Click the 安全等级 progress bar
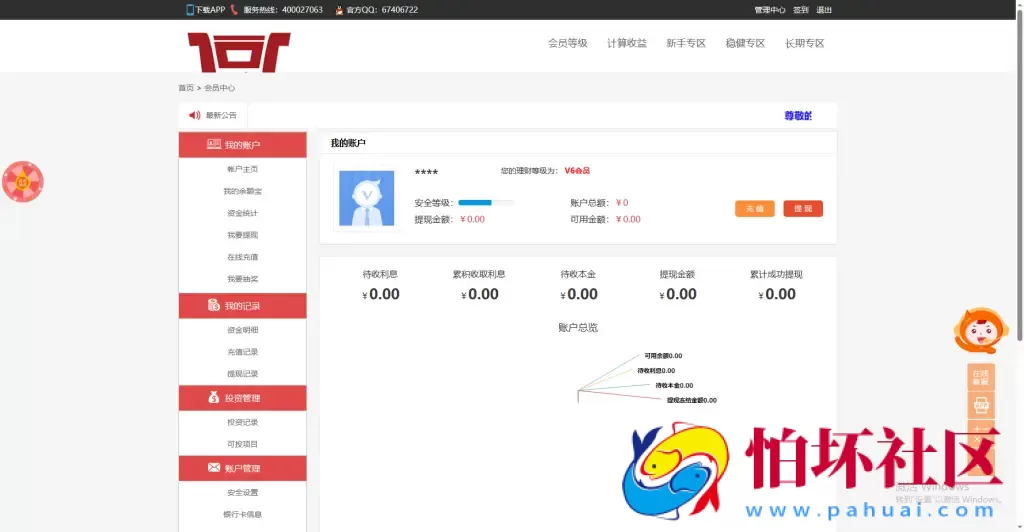 485,202
